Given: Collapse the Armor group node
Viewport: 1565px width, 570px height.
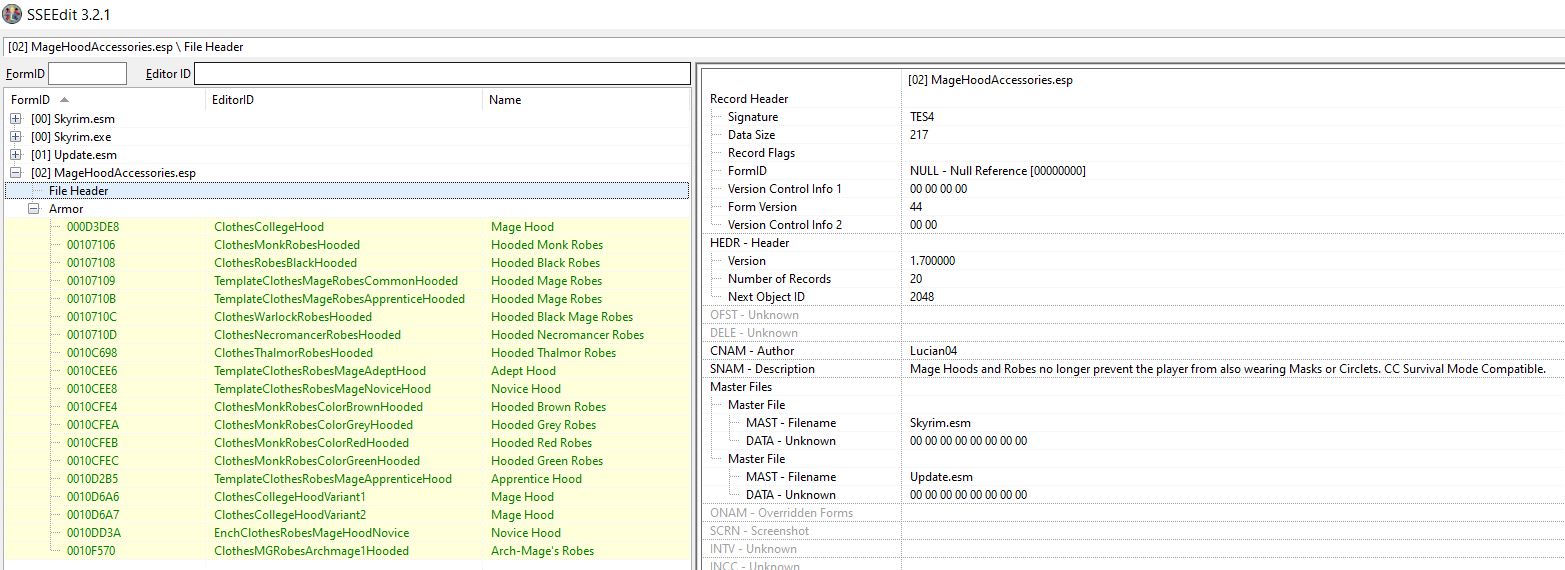Looking at the screenshot, I should [34, 209].
